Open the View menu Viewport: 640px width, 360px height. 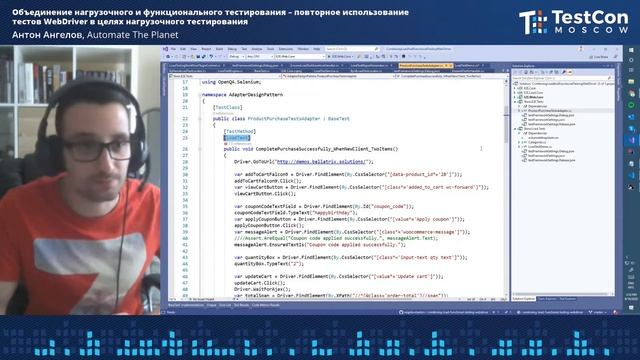click(x=193, y=49)
